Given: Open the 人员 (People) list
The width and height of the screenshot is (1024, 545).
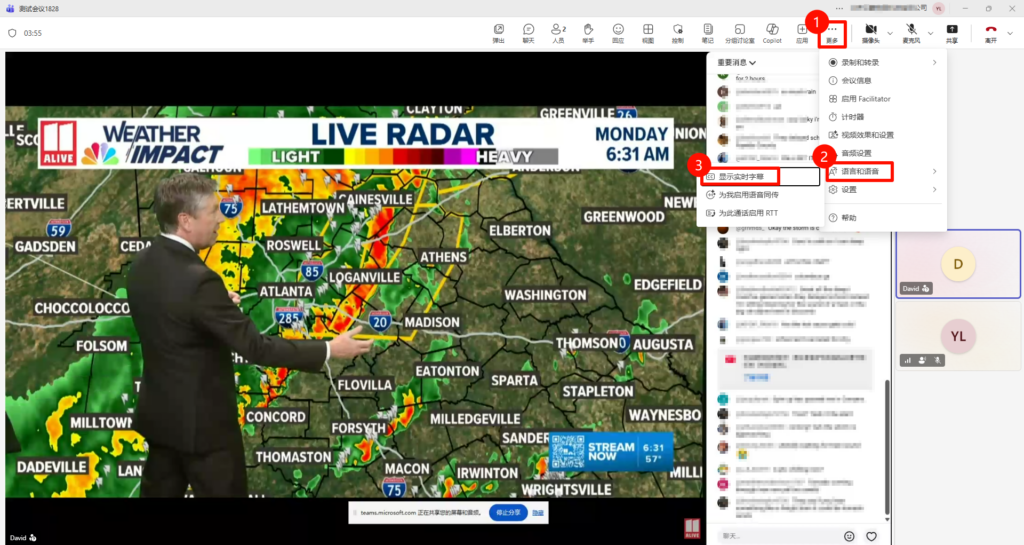Looking at the screenshot, I should point(558,33).
